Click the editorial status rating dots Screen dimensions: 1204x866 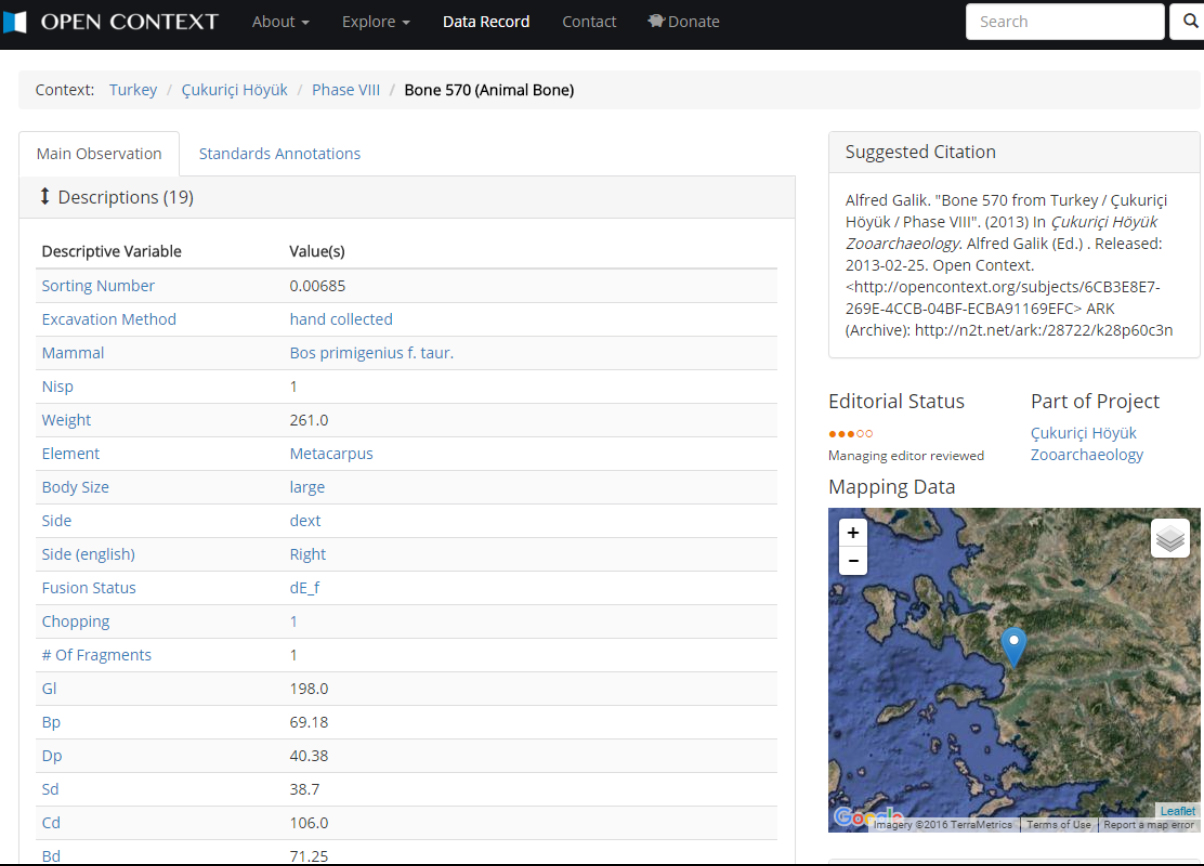pyautogui.click(x=850, y=434)
